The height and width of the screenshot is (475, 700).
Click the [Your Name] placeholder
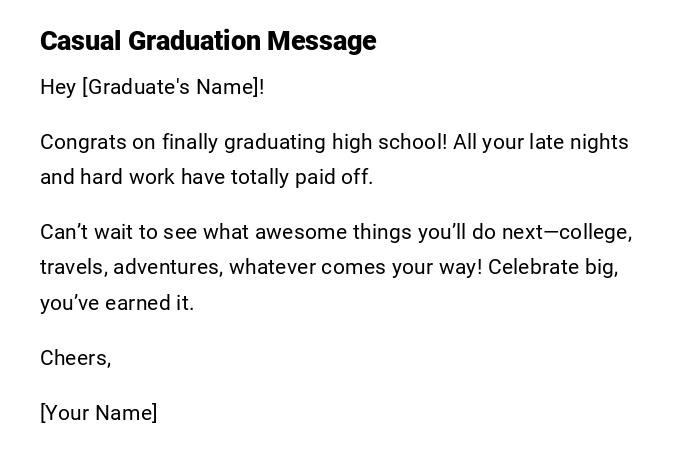pyautogui.click(x=98, y=413)
